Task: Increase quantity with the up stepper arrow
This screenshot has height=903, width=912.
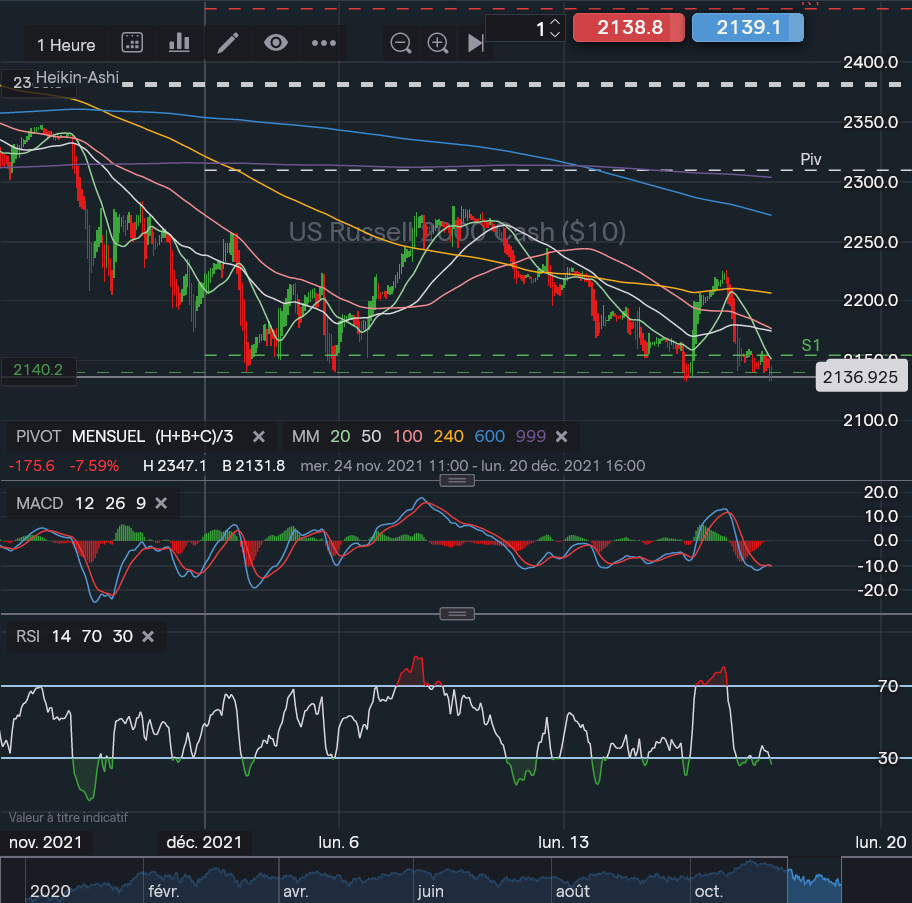Action: (x=555, y=22)
